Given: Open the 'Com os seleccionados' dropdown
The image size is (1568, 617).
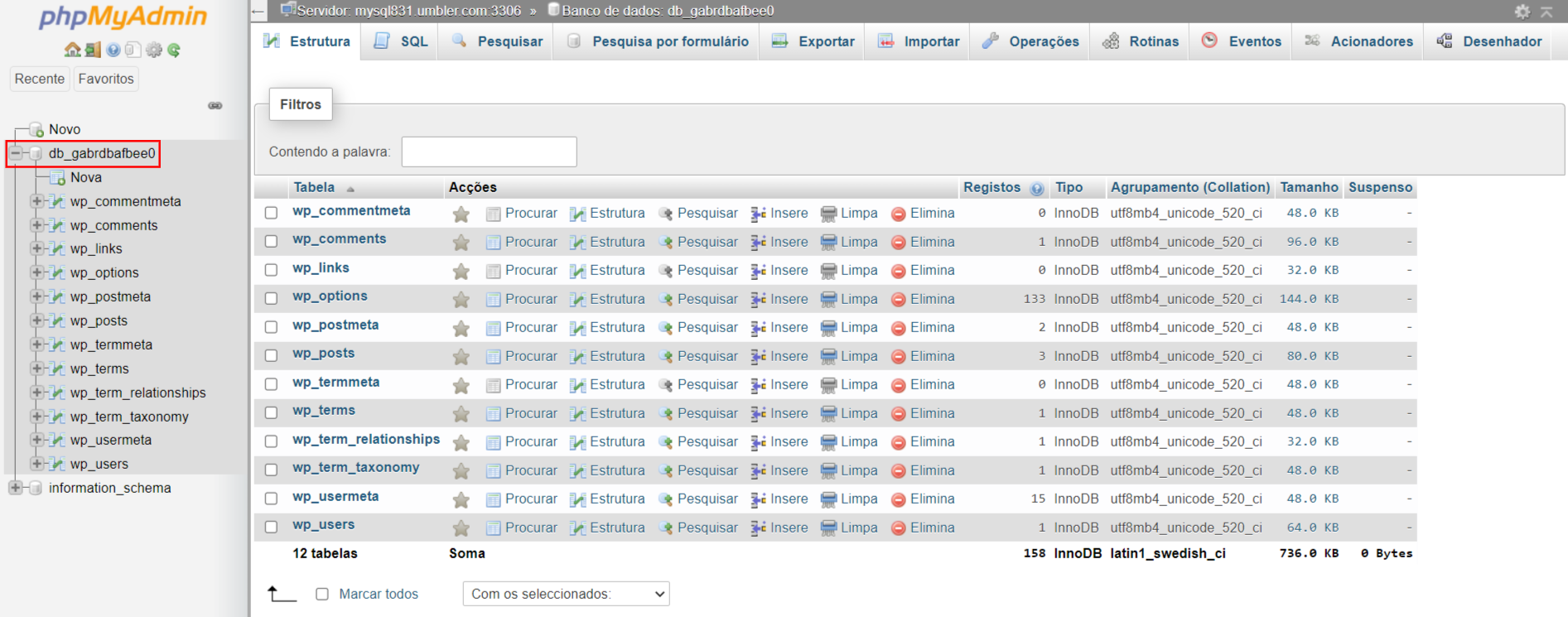Looking at the screenshot, I should point(566,594).
